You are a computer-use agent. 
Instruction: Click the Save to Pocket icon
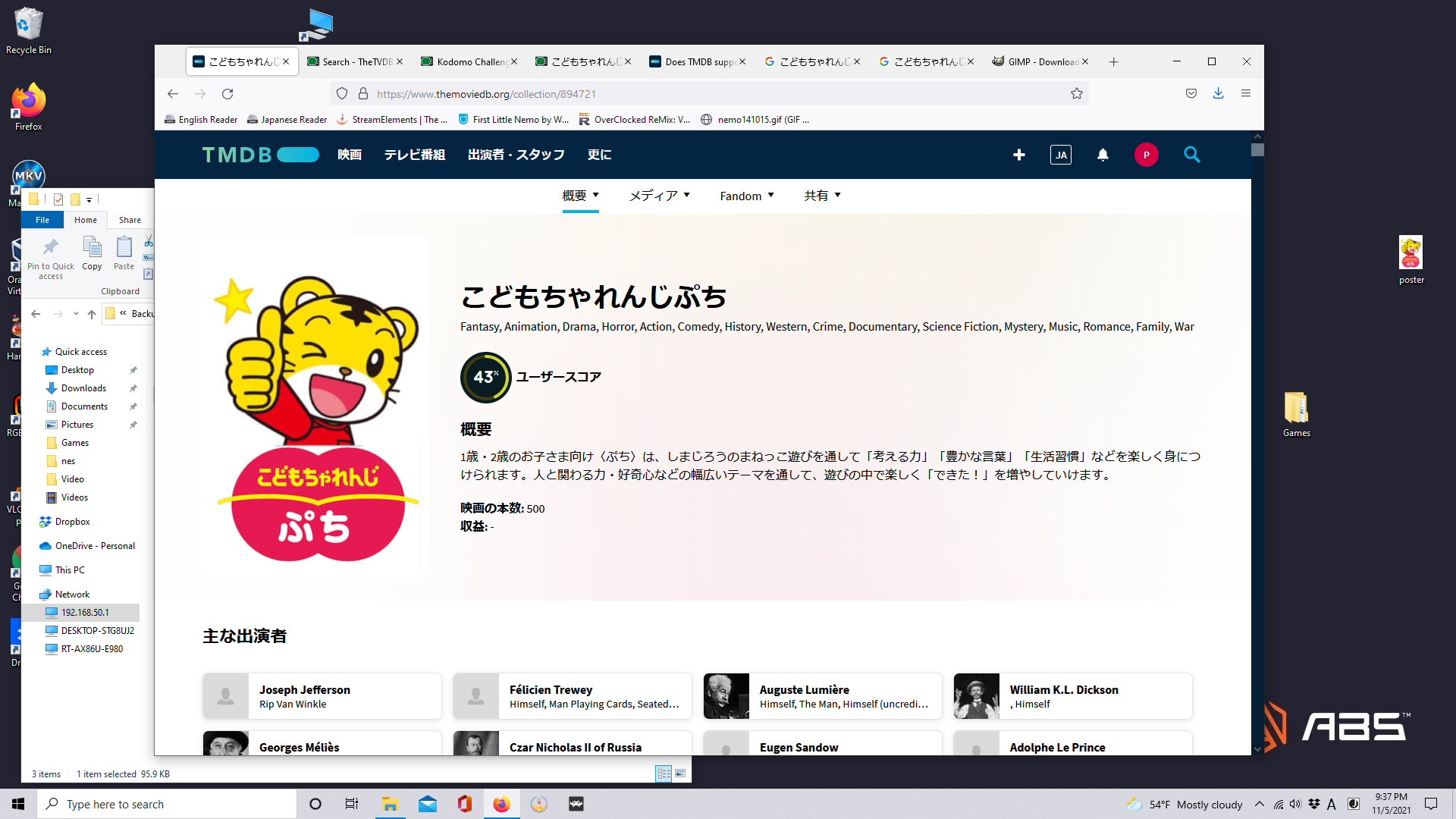(x=1191, y=93)
